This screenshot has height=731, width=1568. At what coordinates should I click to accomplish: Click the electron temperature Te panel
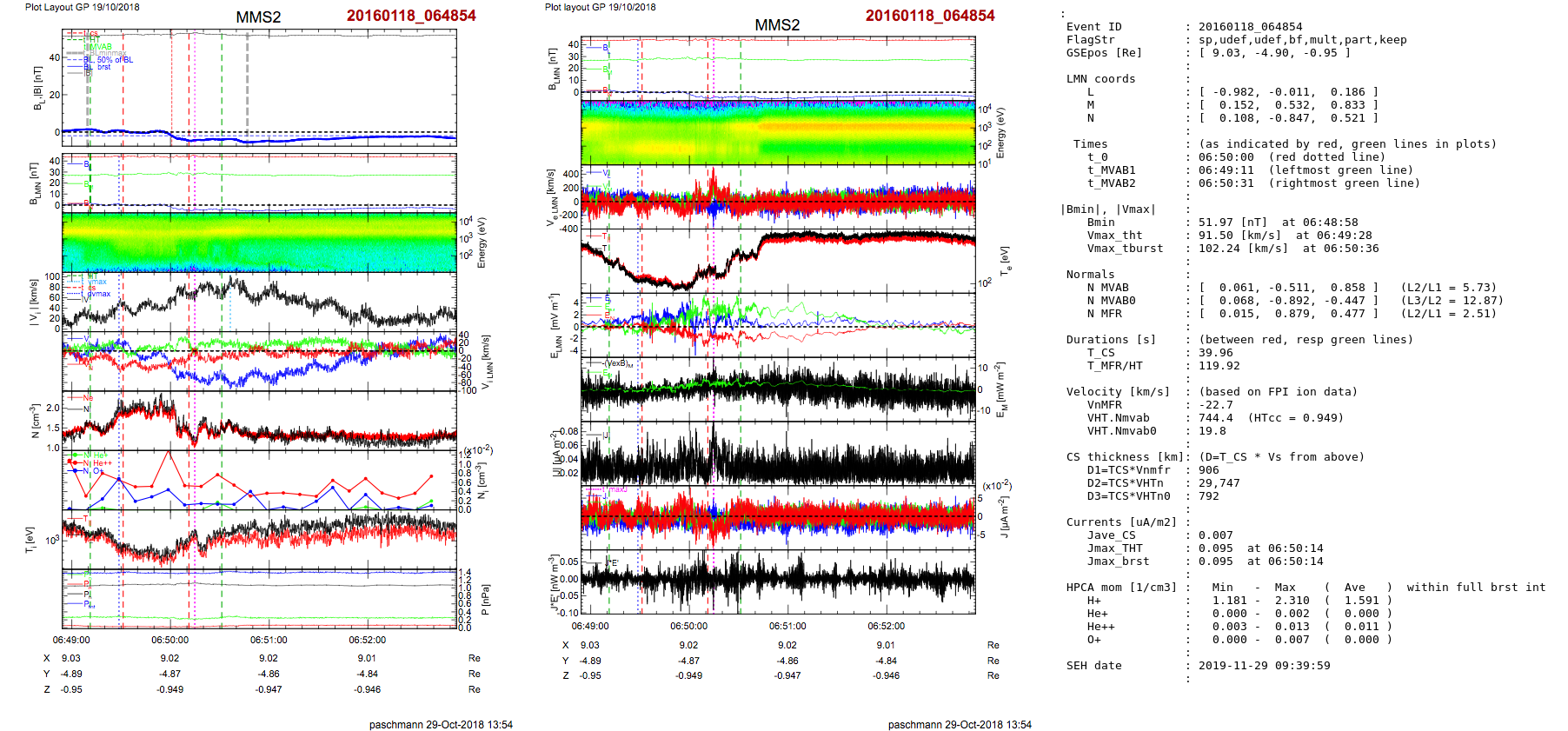click(x=778, y=258)
